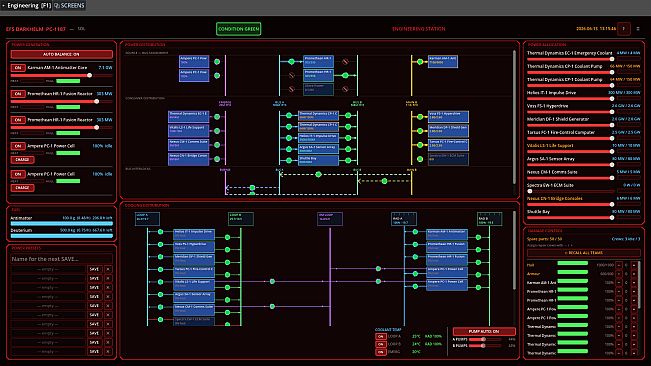
Task: Toggle PUMP AUTO: ON in cooling panel
Action: (x=484, y=332)
